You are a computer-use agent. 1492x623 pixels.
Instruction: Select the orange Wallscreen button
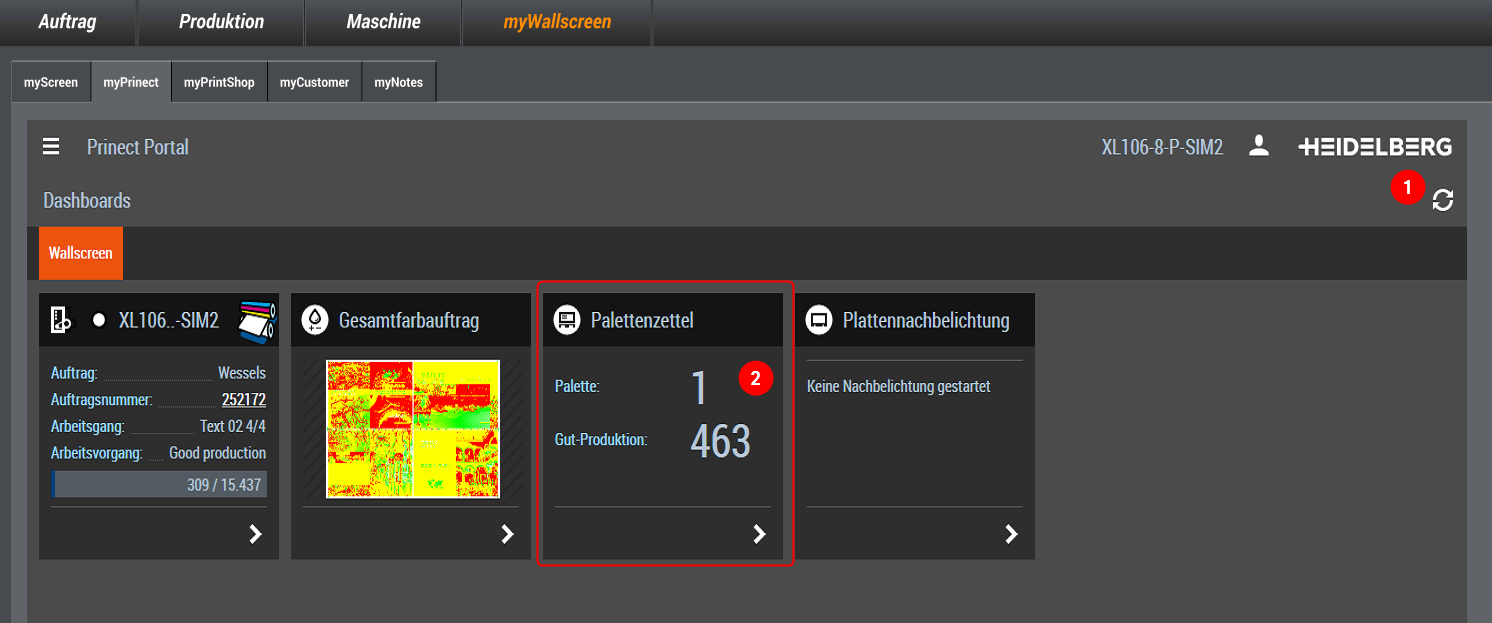tap(81, 253)
